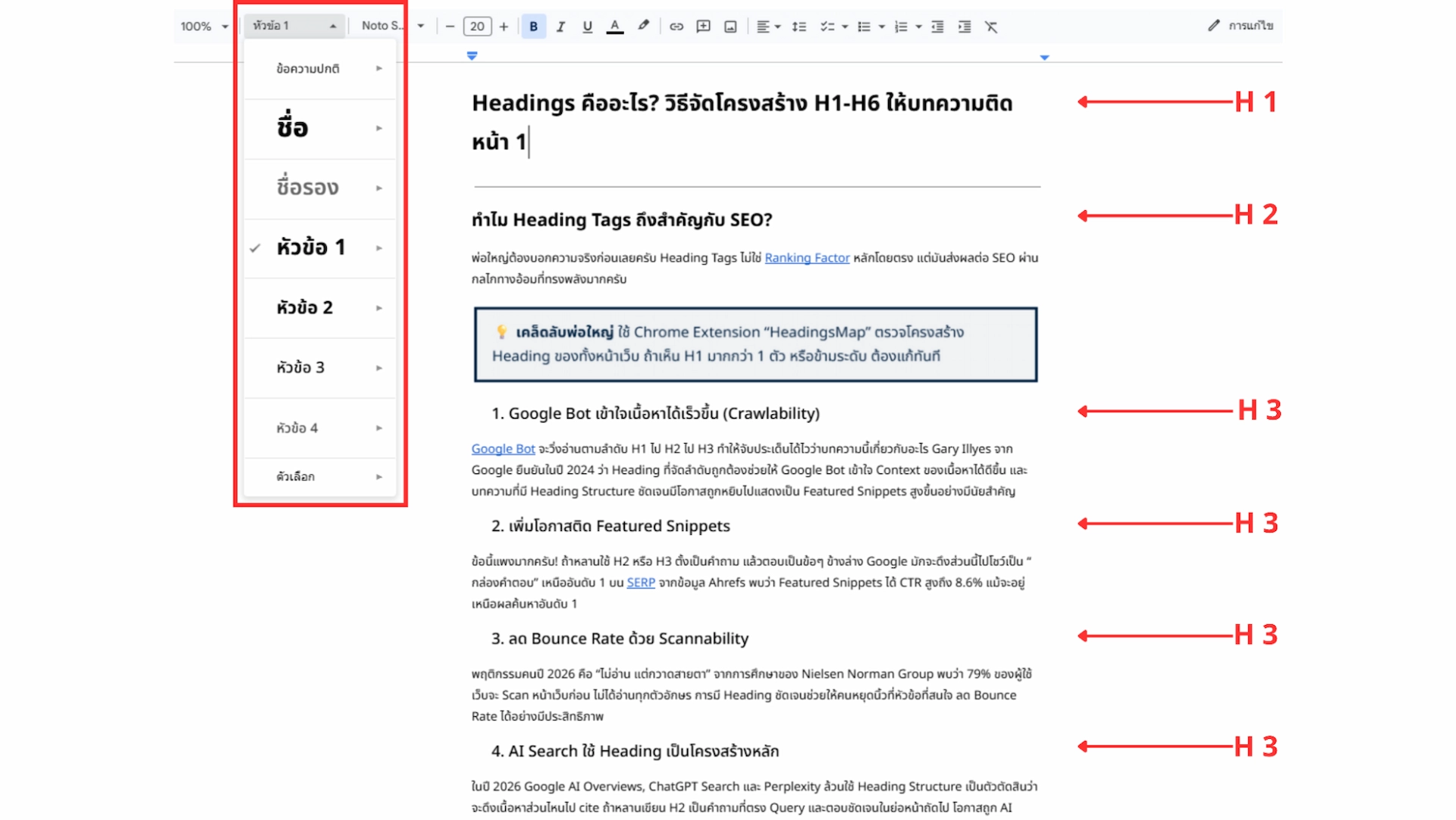Click the clear formatting icon

(x=991, y=27)
